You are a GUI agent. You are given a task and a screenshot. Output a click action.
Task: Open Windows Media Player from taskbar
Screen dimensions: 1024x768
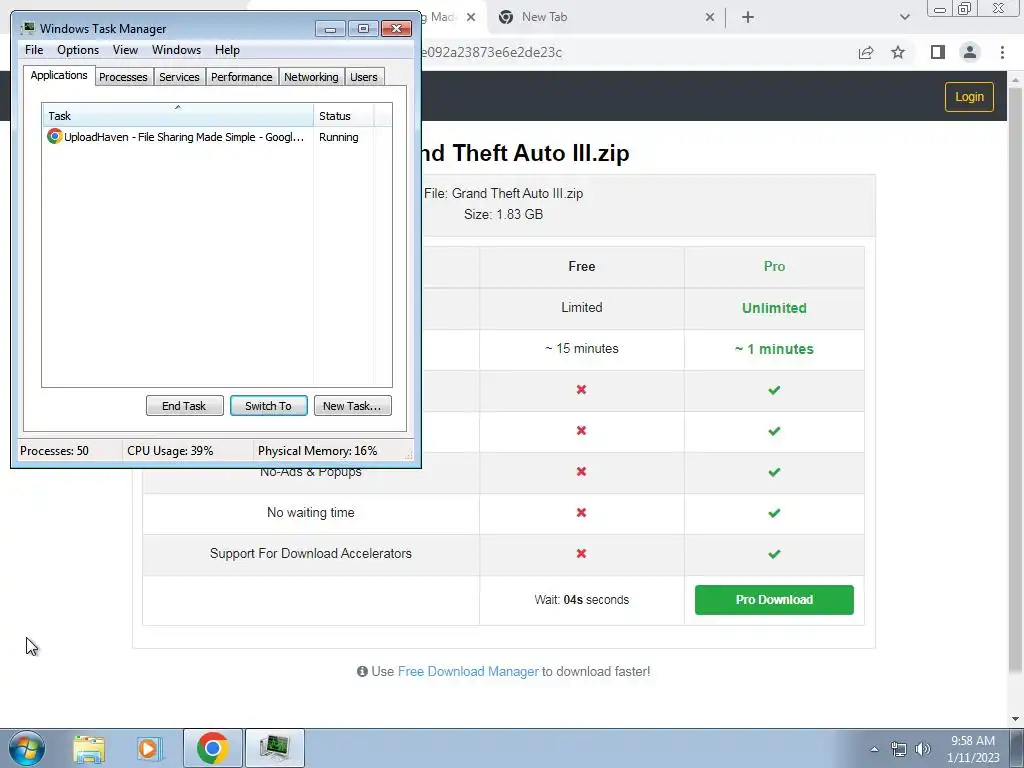click(150, 748)
